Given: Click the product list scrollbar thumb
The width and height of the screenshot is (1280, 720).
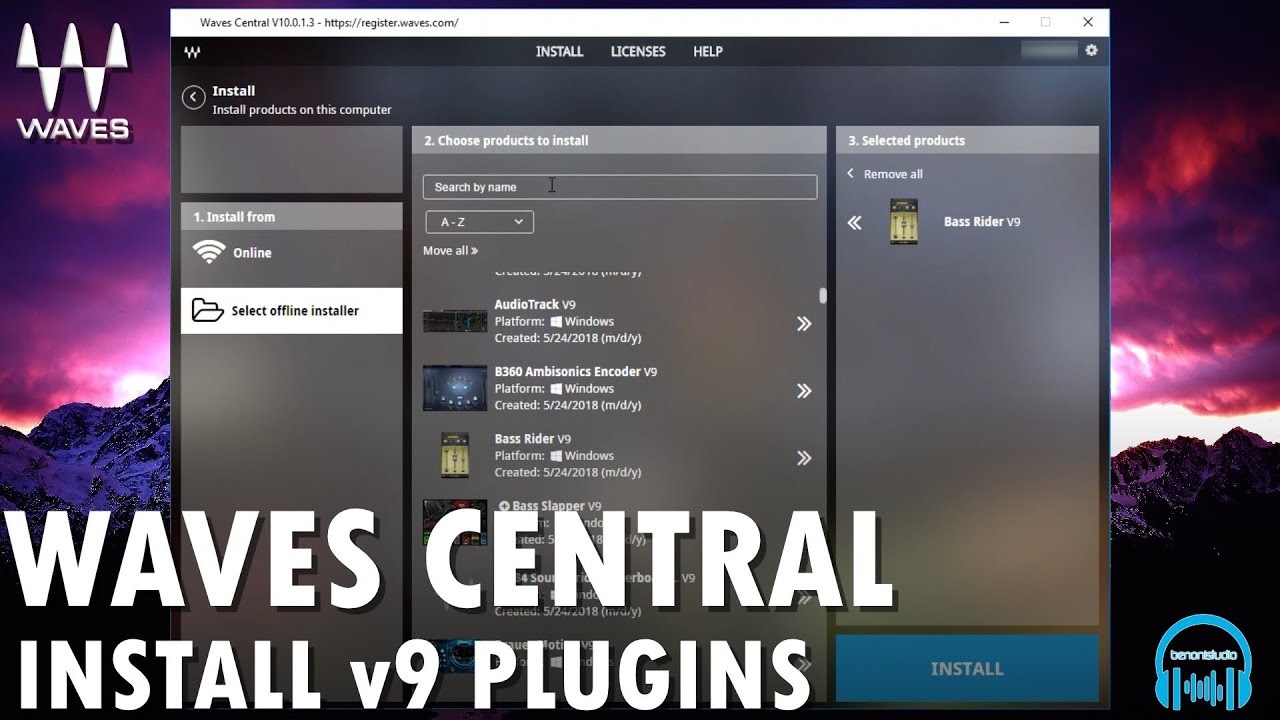Looking at the screenshot, I should coord(823,296).
